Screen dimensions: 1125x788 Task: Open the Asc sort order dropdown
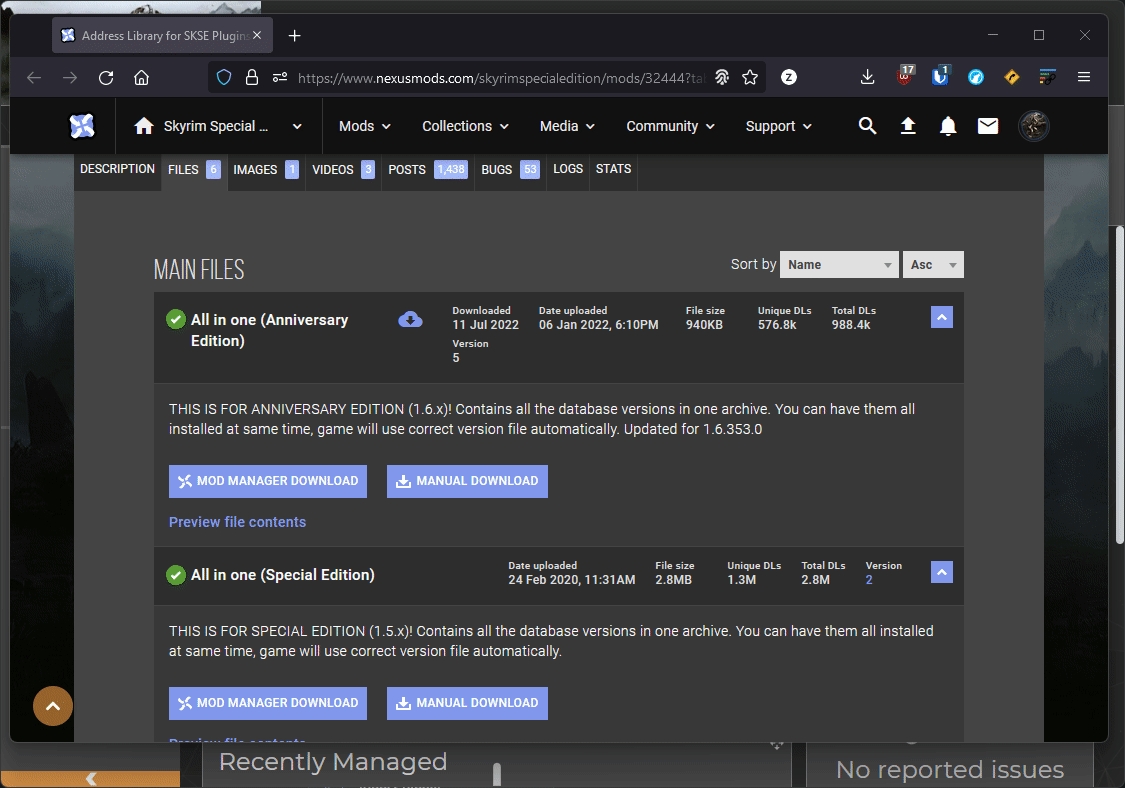933,265
